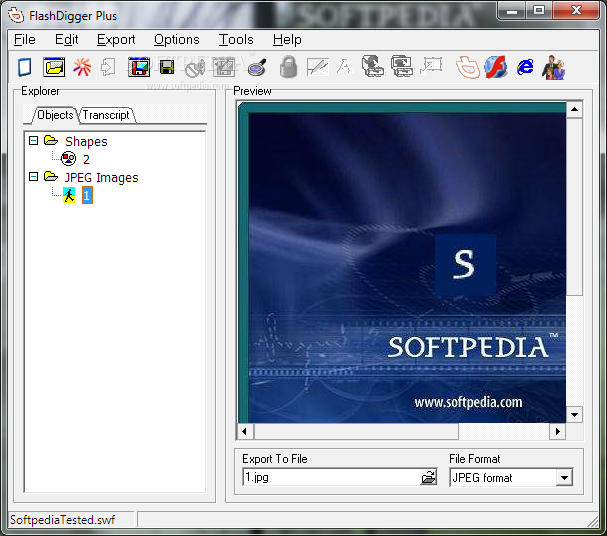Switch to the Transcript tab

pyautogui.click(x=106, y=115)
